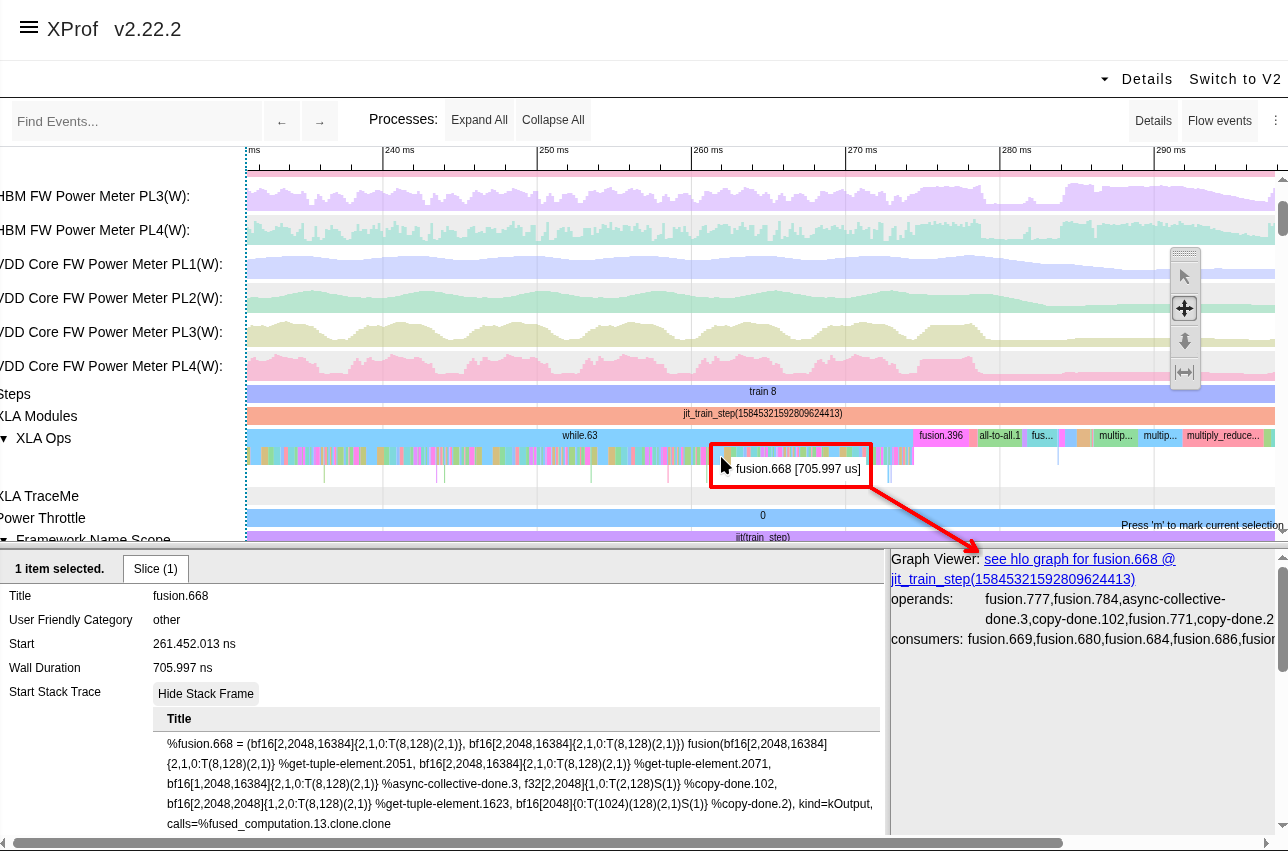Click the VDD Core FW Power Meter PL2 label
The image size is (1288, 851).
111,298
